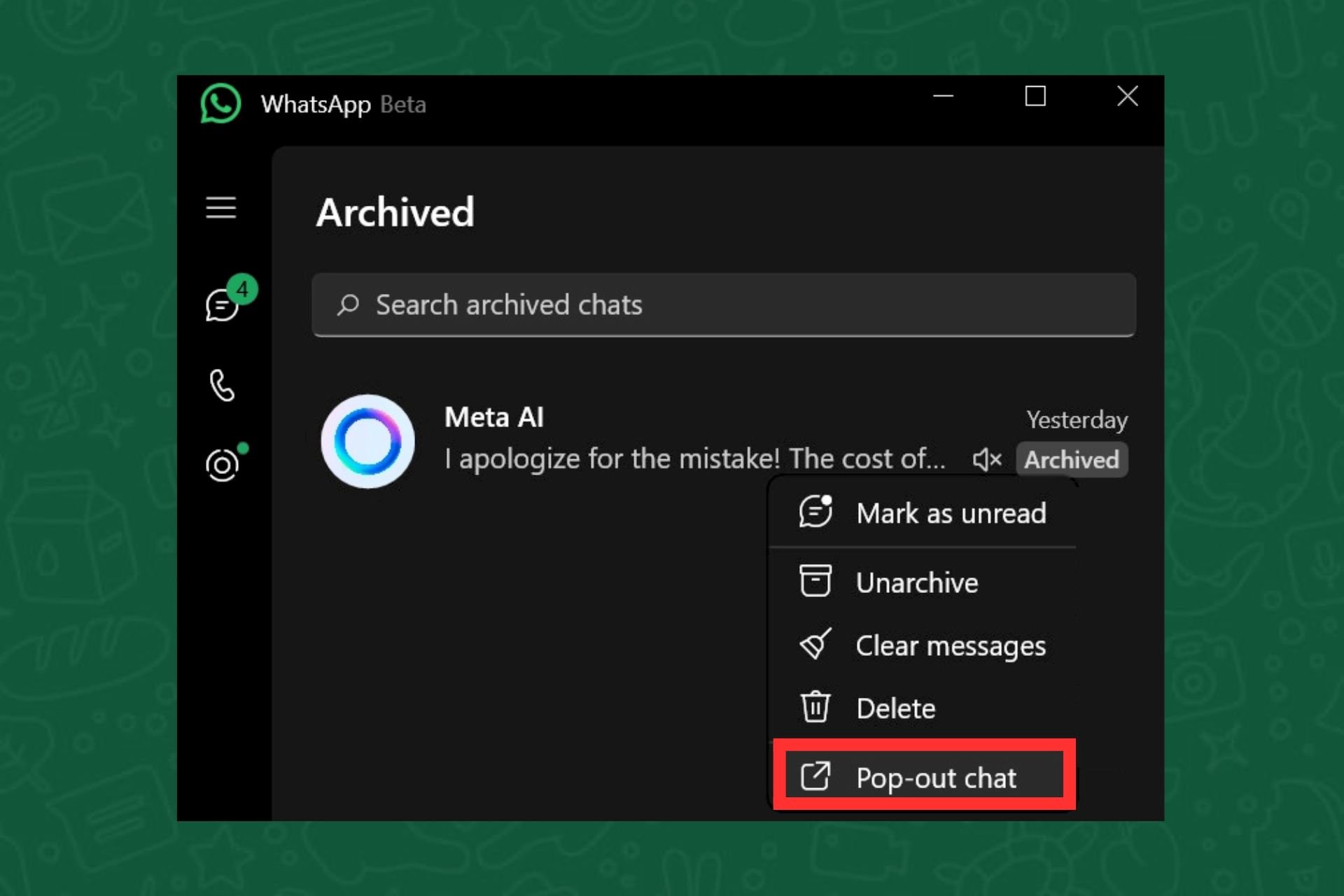Select Mark as unread
The height and width of the screenshot is (896, 1344).
[922, 513]
